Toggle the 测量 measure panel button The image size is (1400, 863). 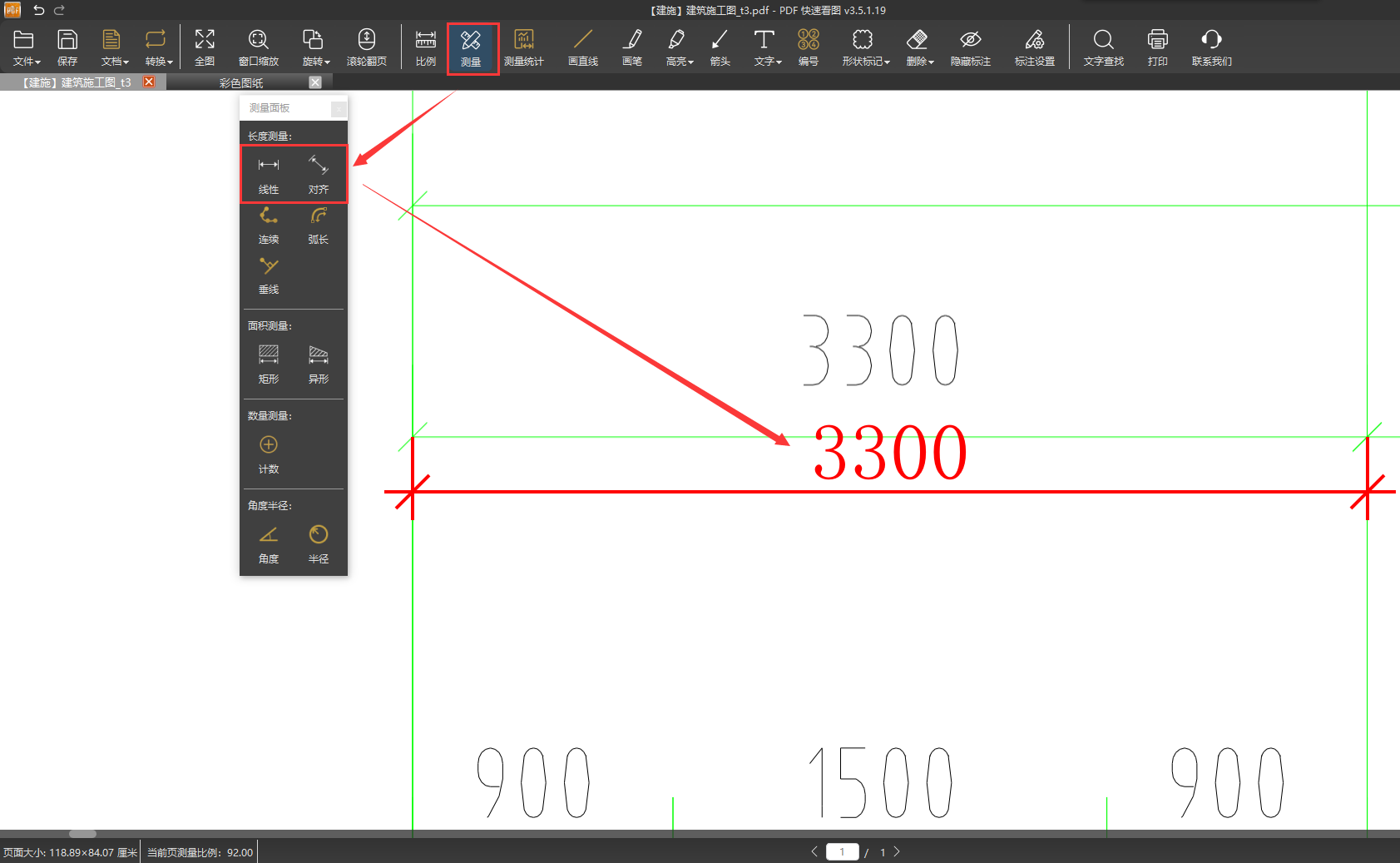pyautogui.click(x=471, y=48)
